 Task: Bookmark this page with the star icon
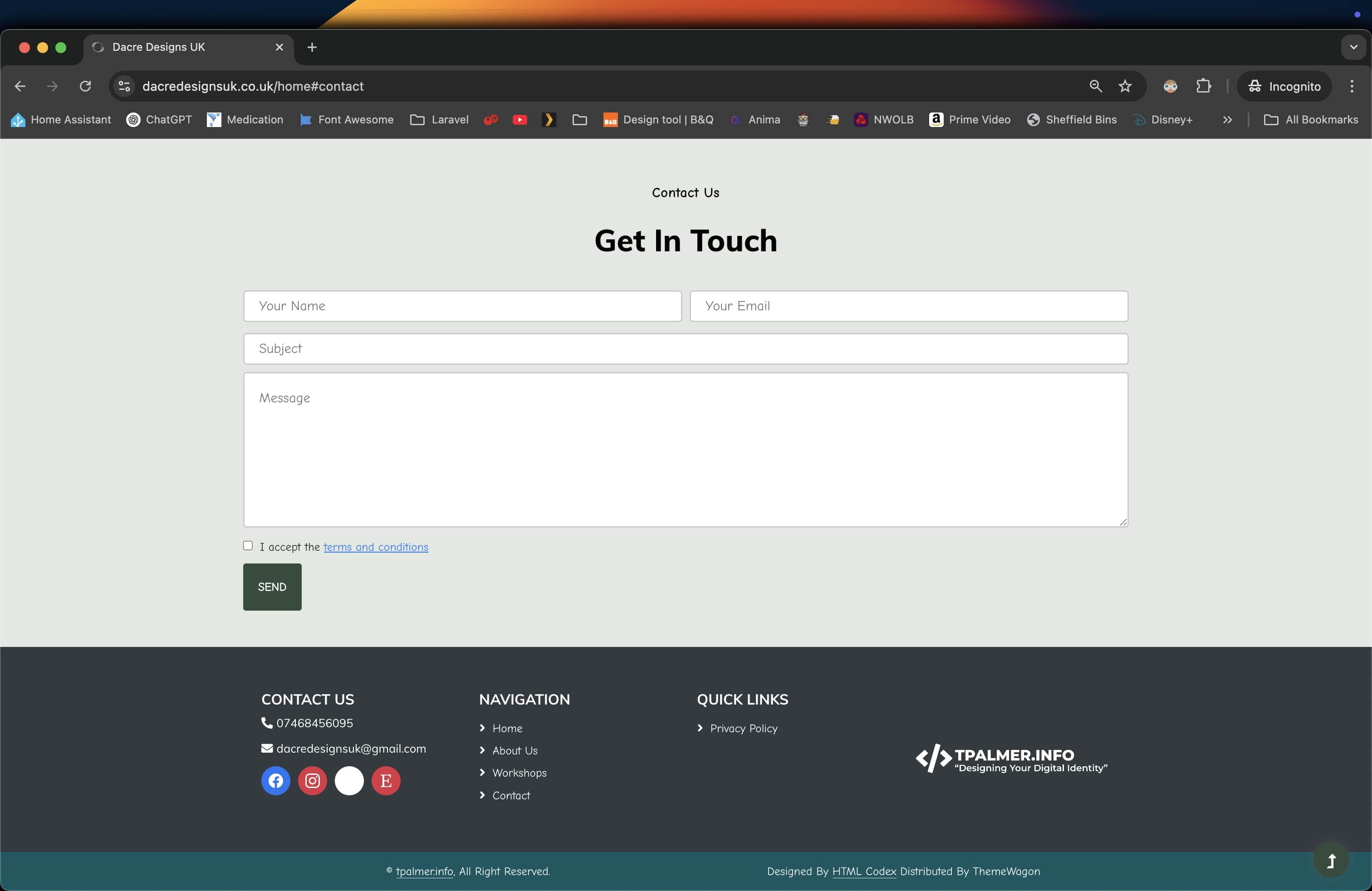[x=1125, y=87]
